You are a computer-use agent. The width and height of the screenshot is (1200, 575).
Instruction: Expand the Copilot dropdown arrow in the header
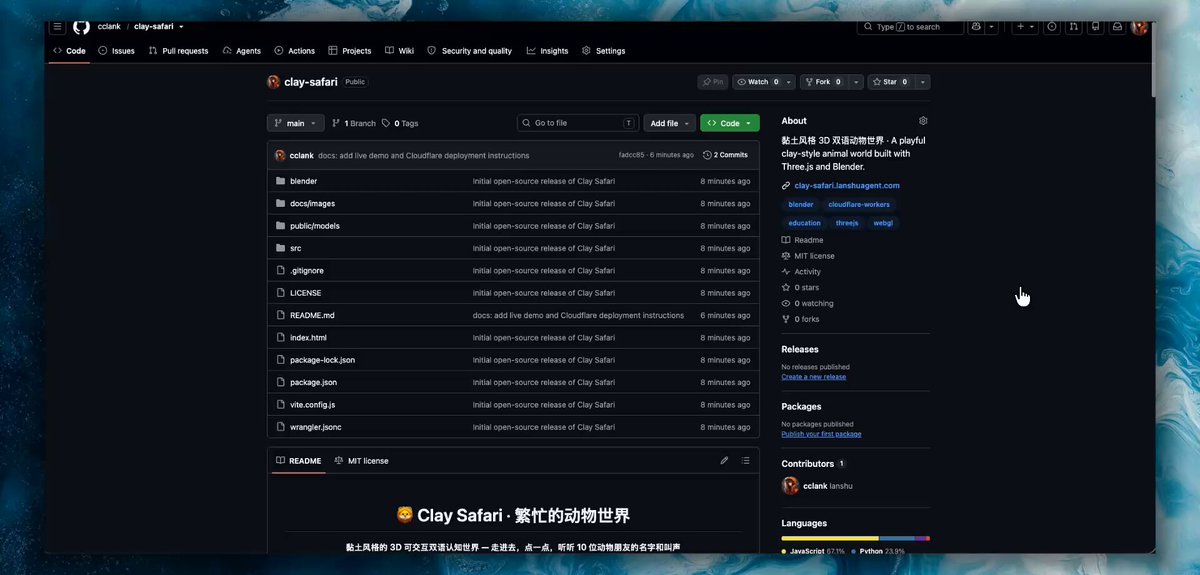click(992, 27)
